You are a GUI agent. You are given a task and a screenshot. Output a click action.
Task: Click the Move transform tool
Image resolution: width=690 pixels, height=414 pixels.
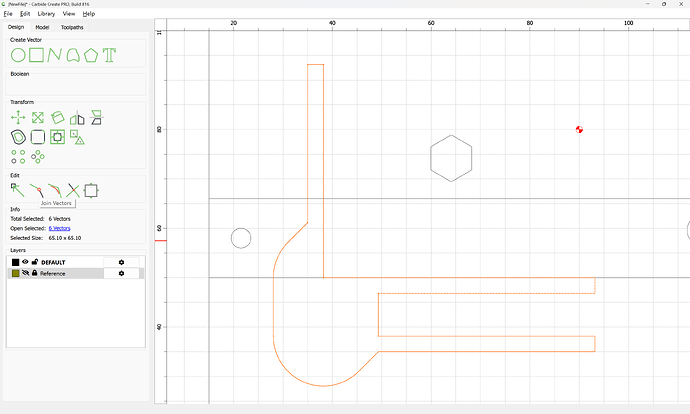pos(18,117)
